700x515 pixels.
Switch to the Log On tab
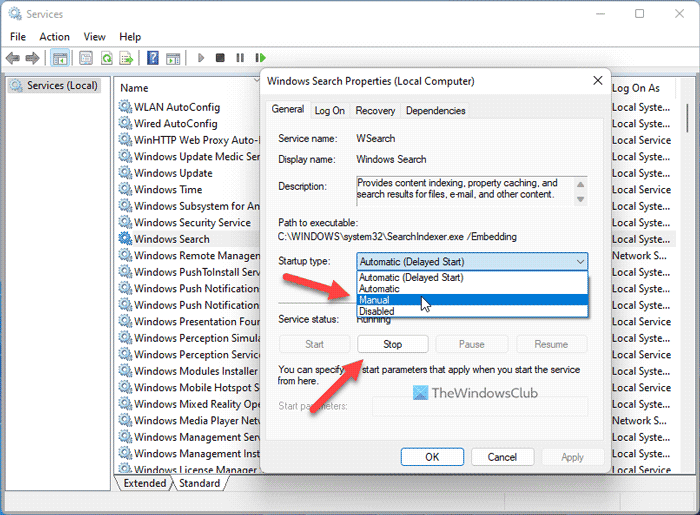[x=329, y=110]
